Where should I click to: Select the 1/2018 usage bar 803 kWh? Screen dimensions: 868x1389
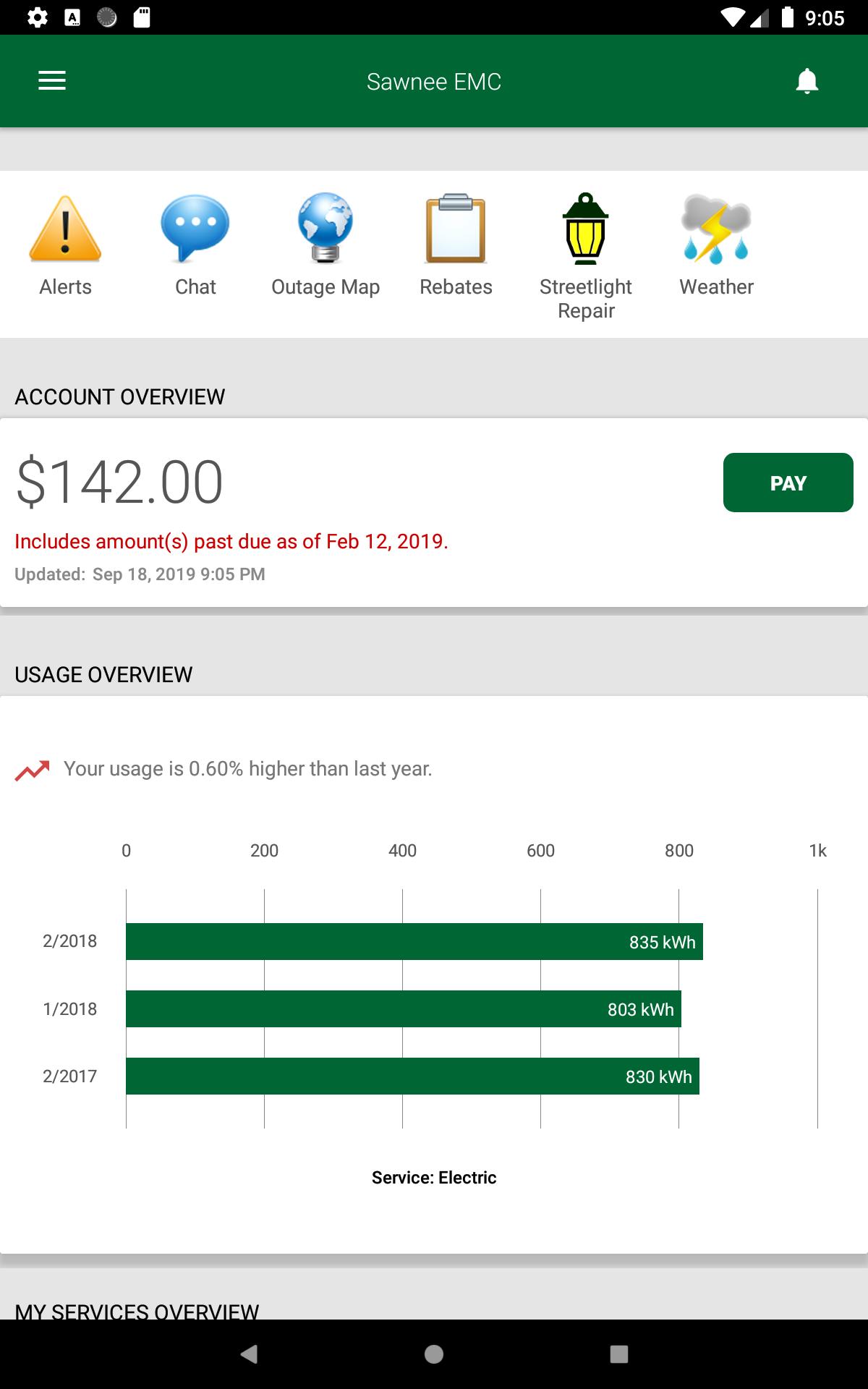(404, 1008)
